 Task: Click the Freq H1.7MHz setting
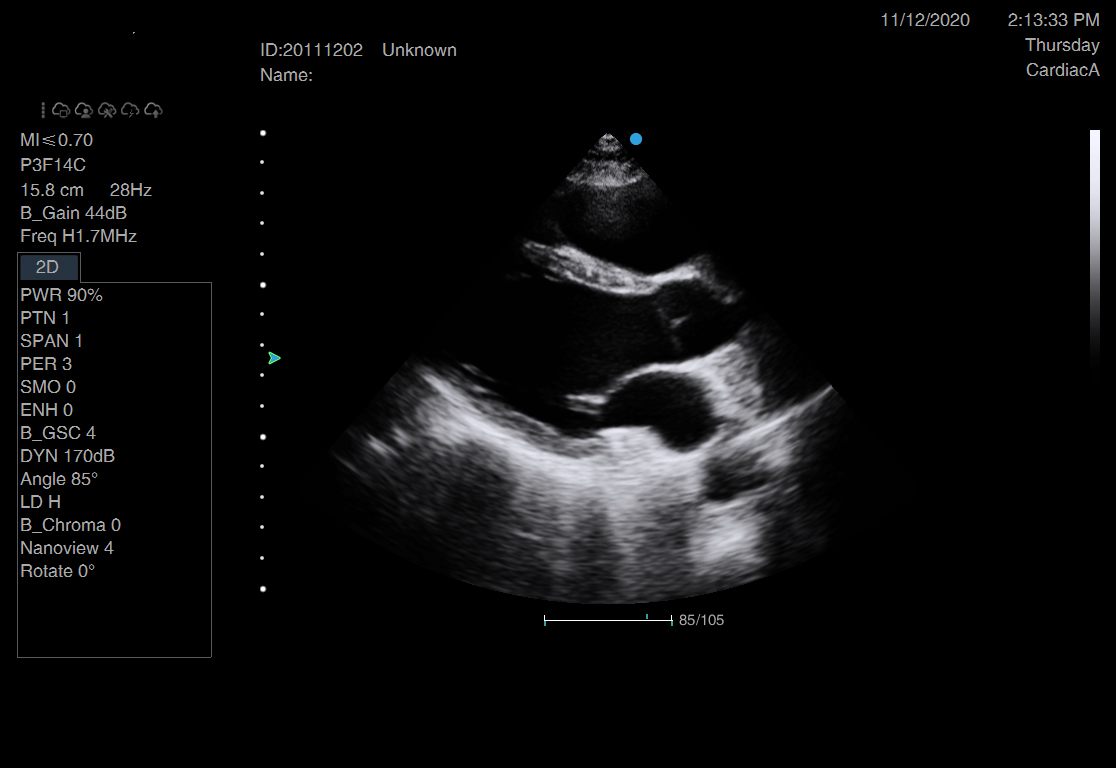(78, 237)
